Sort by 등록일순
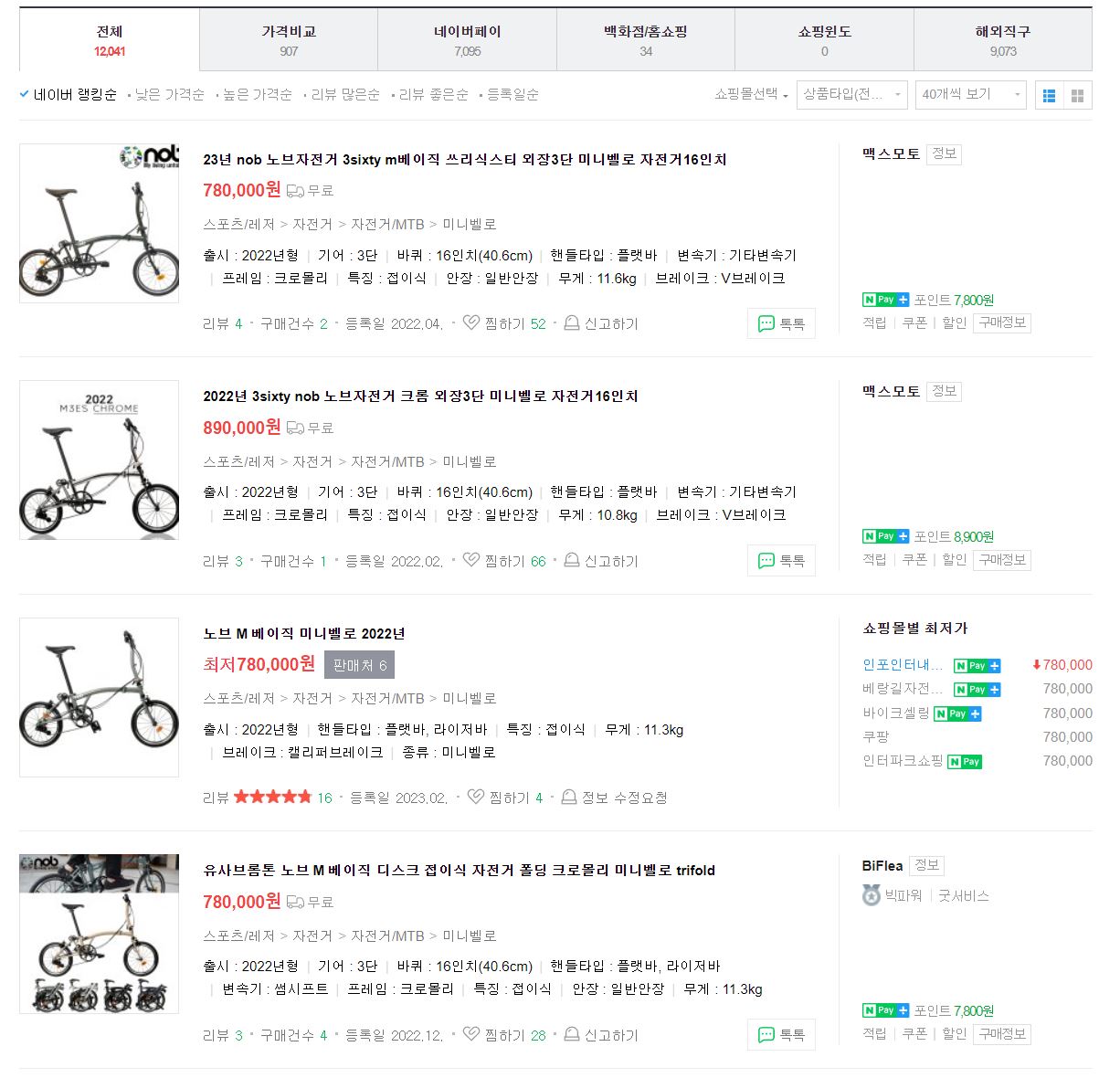Viewport: 1120px width, 1078px height. [512, 94]
